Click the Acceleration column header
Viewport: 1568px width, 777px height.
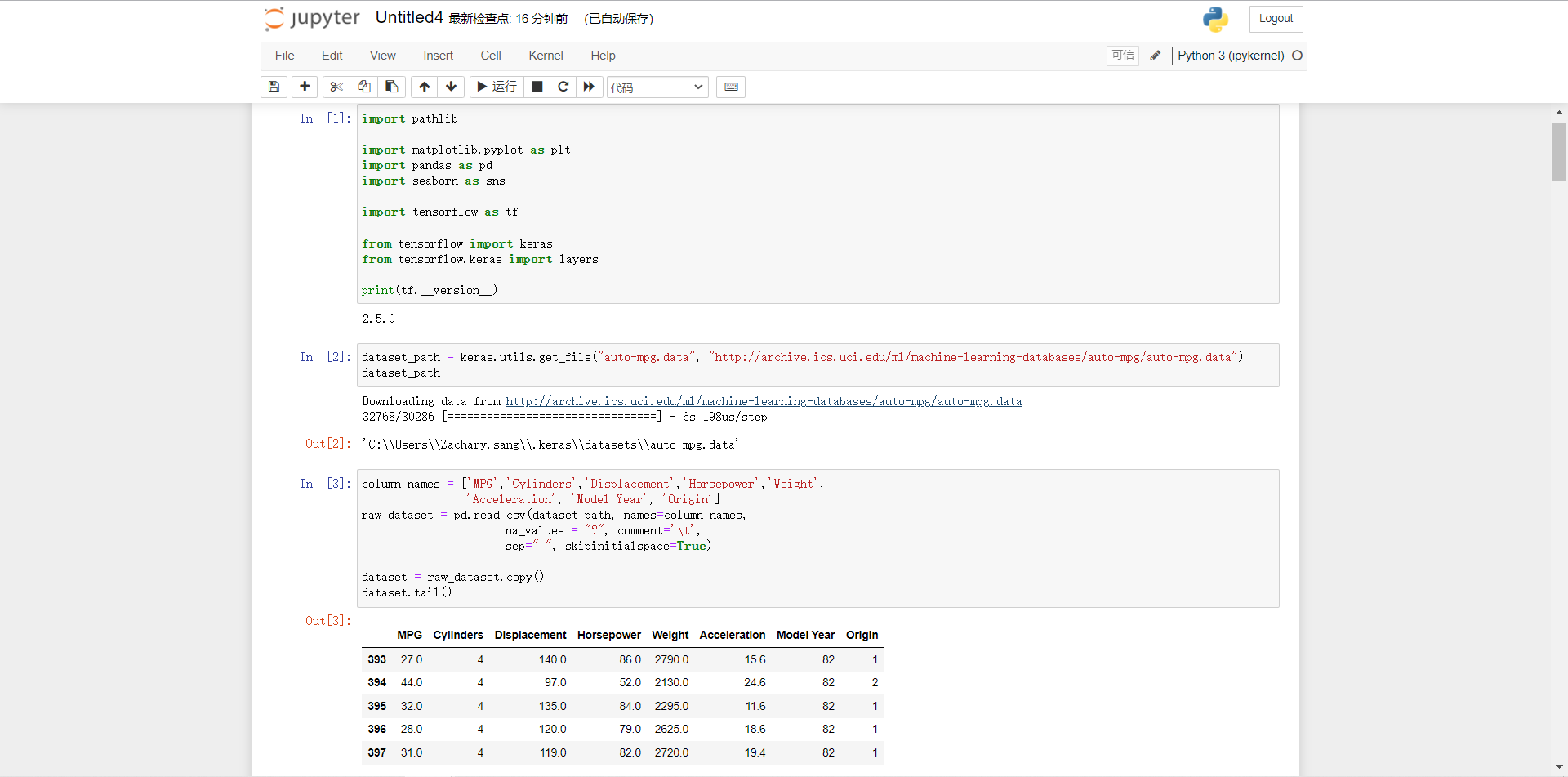pos(733,635)
